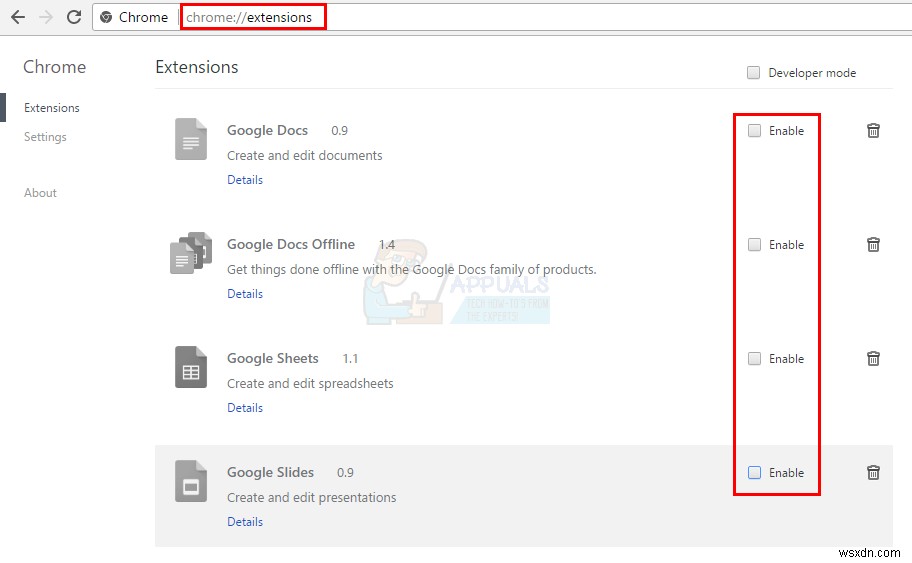Remove Google Docs Offline with the trash icon
The height and width of the screenshot is (563, 912).
(x=873, y=244)
